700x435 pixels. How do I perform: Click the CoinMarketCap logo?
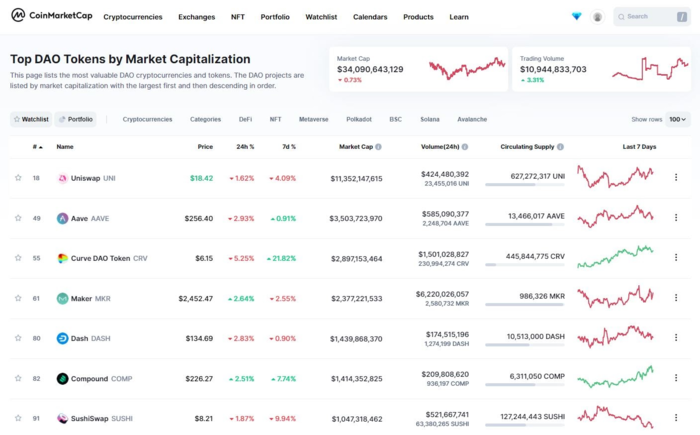[x=52, y=16]
